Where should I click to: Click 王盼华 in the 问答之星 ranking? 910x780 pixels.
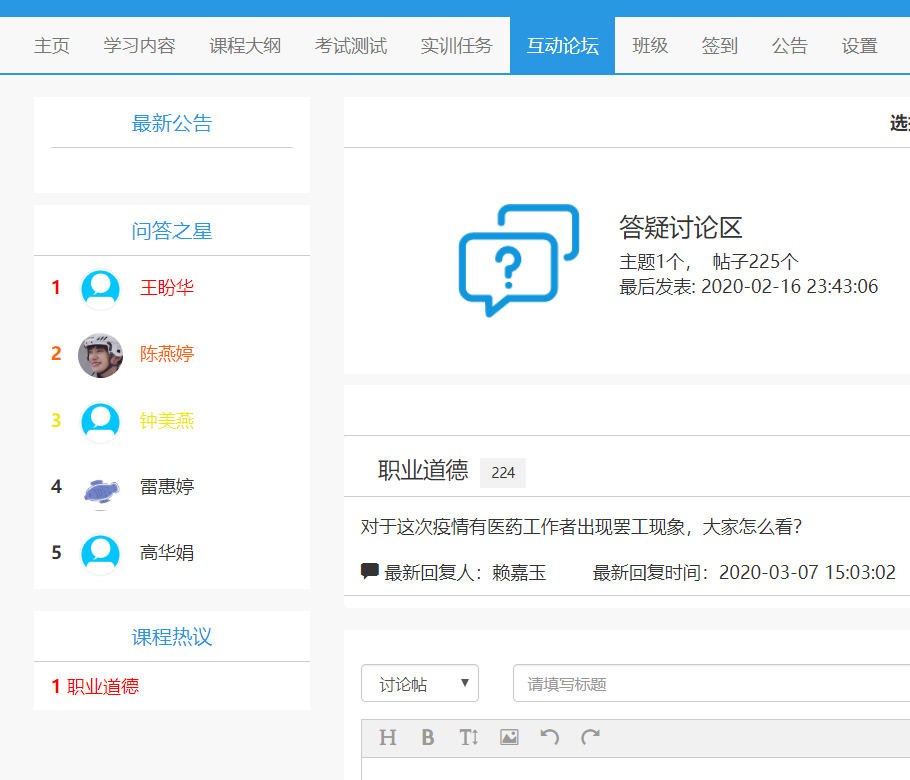click(167, 288)
